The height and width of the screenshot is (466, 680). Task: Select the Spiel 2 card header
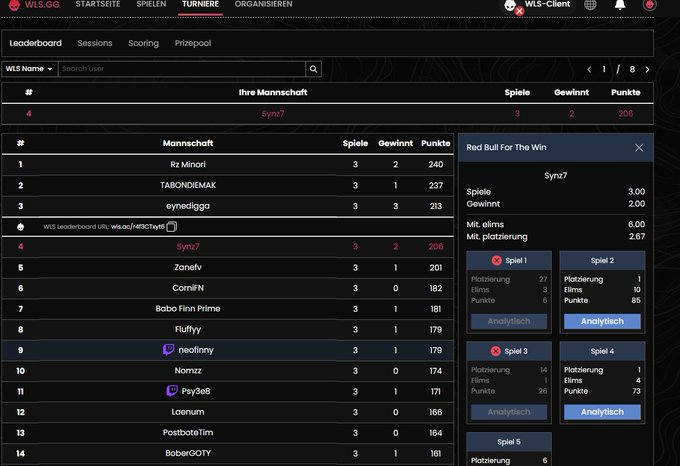tap(602, 261)
